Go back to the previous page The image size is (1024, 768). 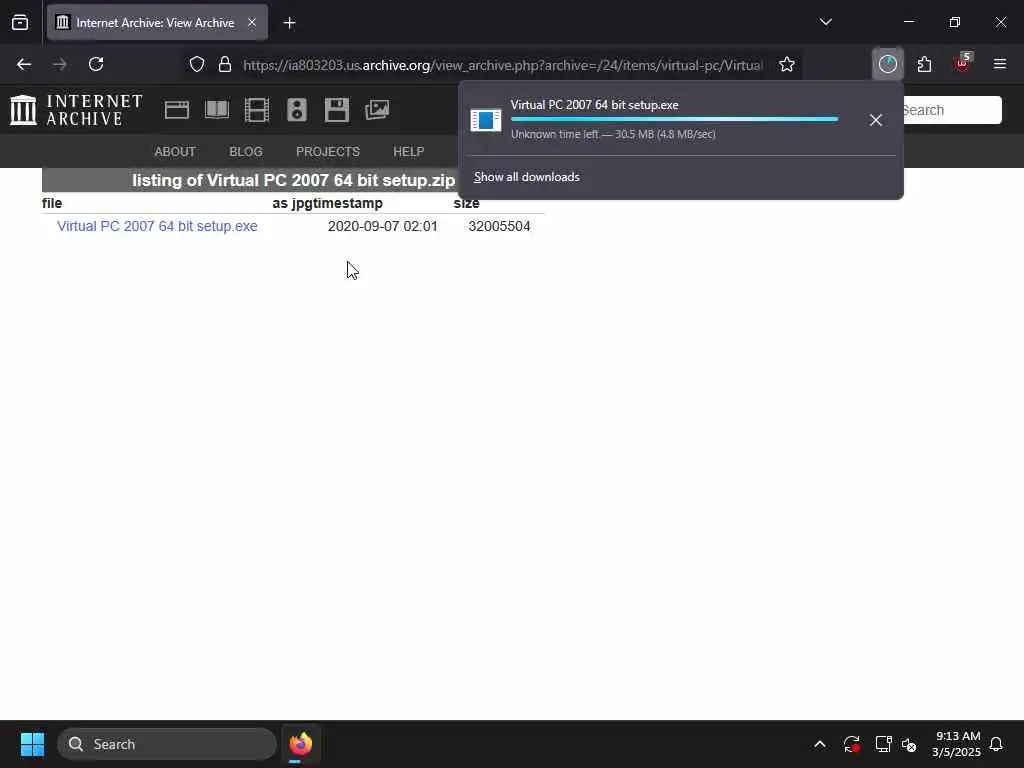click(24, 64)
